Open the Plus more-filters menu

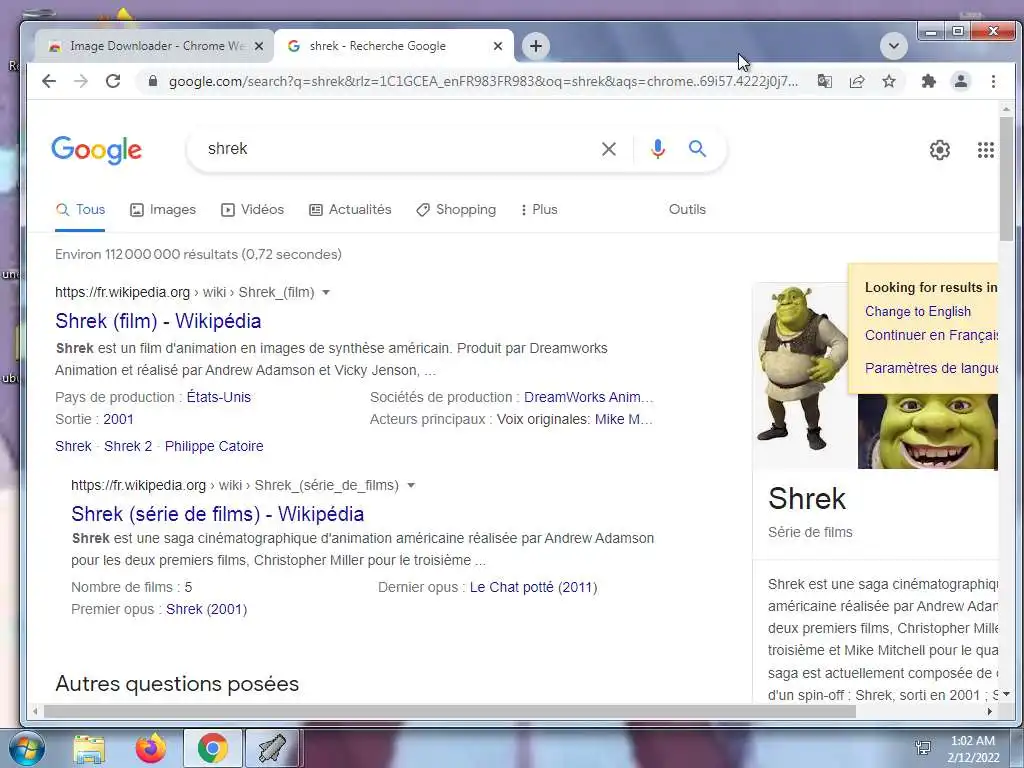point(539,210)
